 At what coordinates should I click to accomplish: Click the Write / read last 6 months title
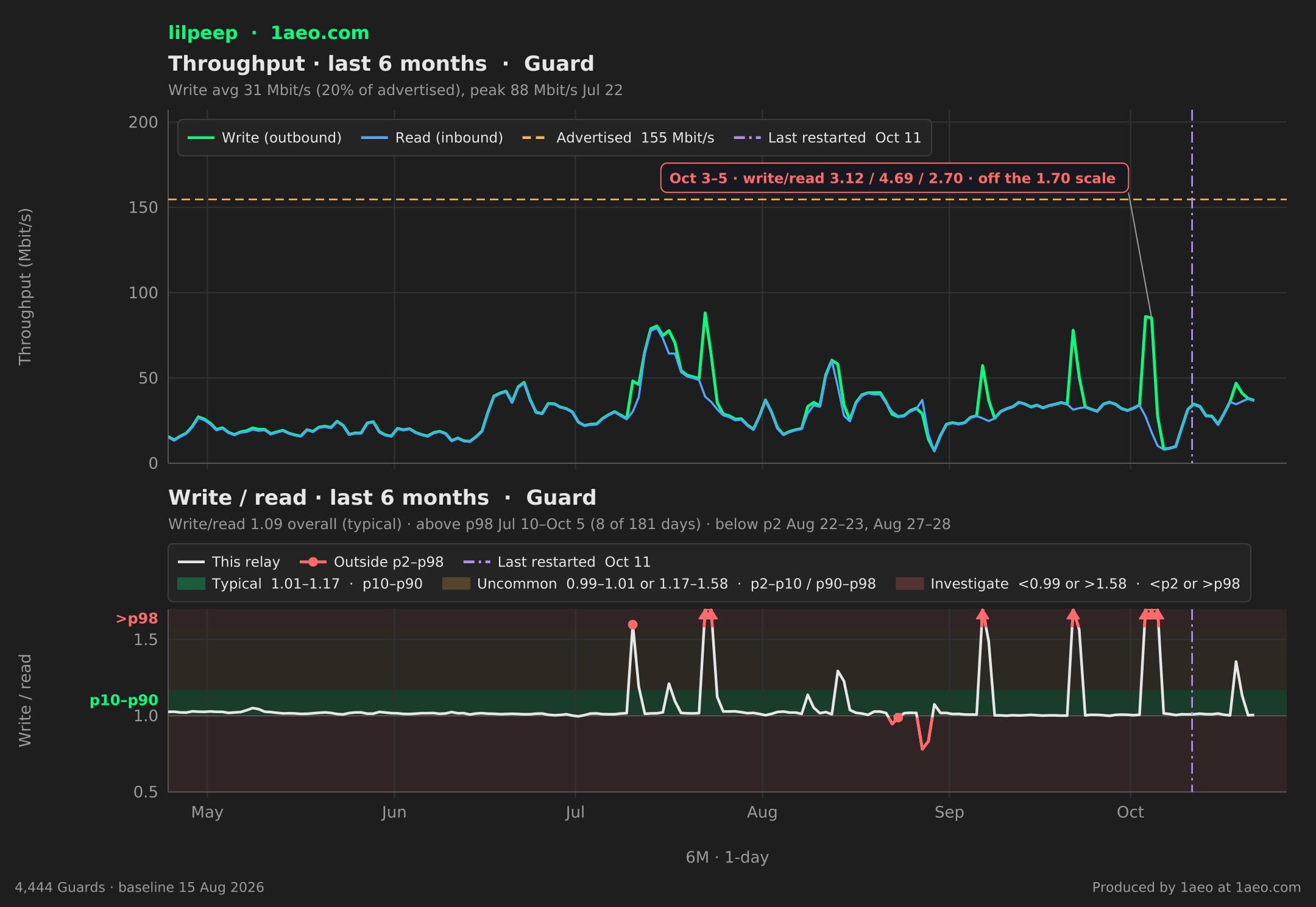382,498
